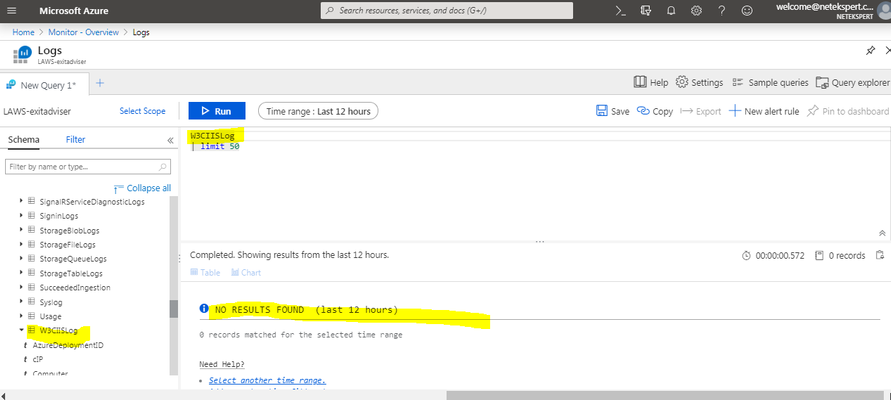Open the help question mark icon
The height and width of the screenshot is (400, 891).
tap(722, 11)
